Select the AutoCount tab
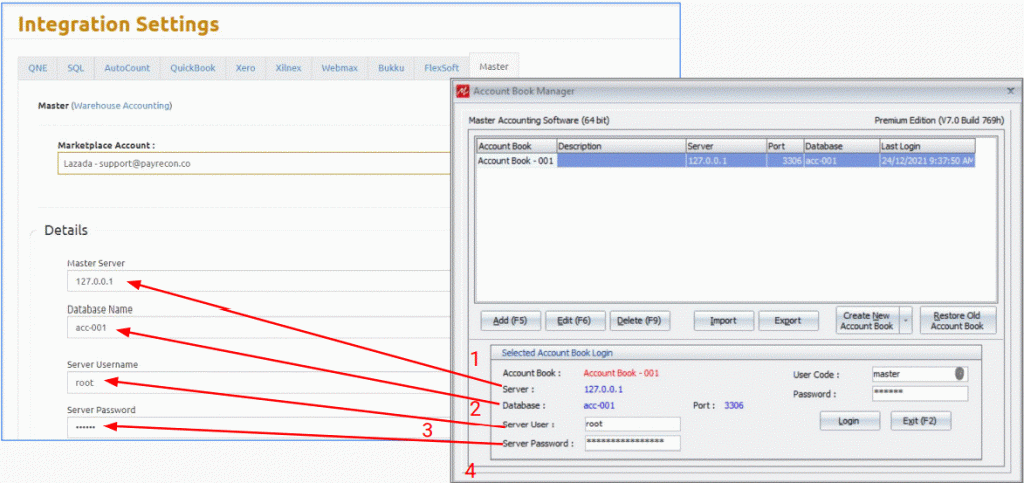This screenshot has height=483, width=1024. pyautogui.click(x=127, y=68)
